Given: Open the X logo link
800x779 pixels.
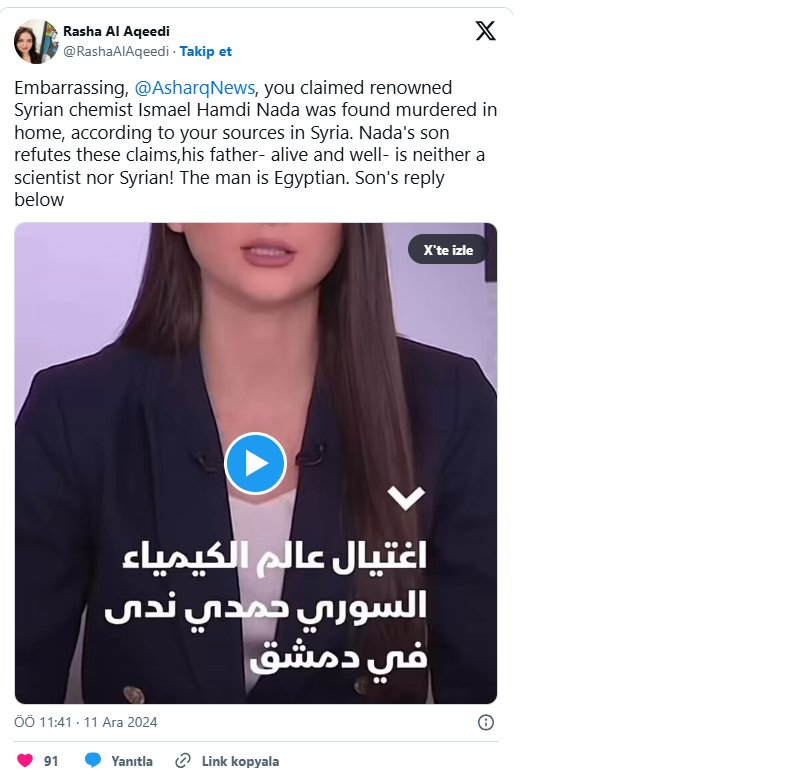Looking at the screenshot, I should tap(485, 31).
